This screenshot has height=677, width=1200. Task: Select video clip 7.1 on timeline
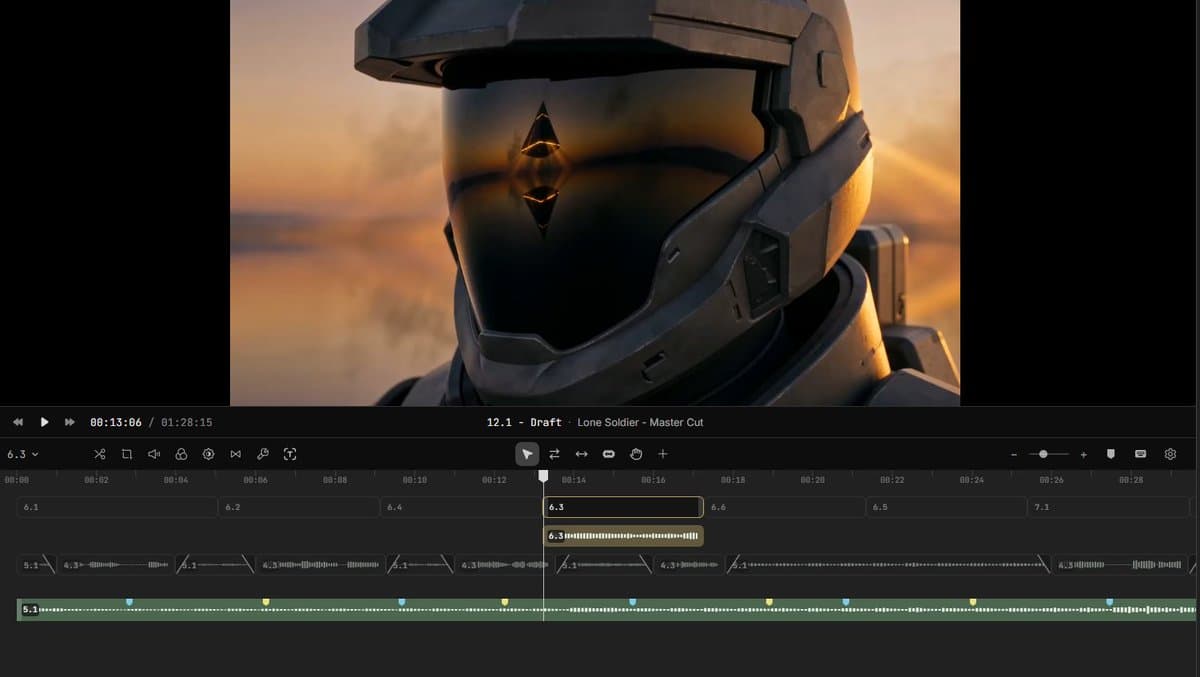[x=1109, y=507]
